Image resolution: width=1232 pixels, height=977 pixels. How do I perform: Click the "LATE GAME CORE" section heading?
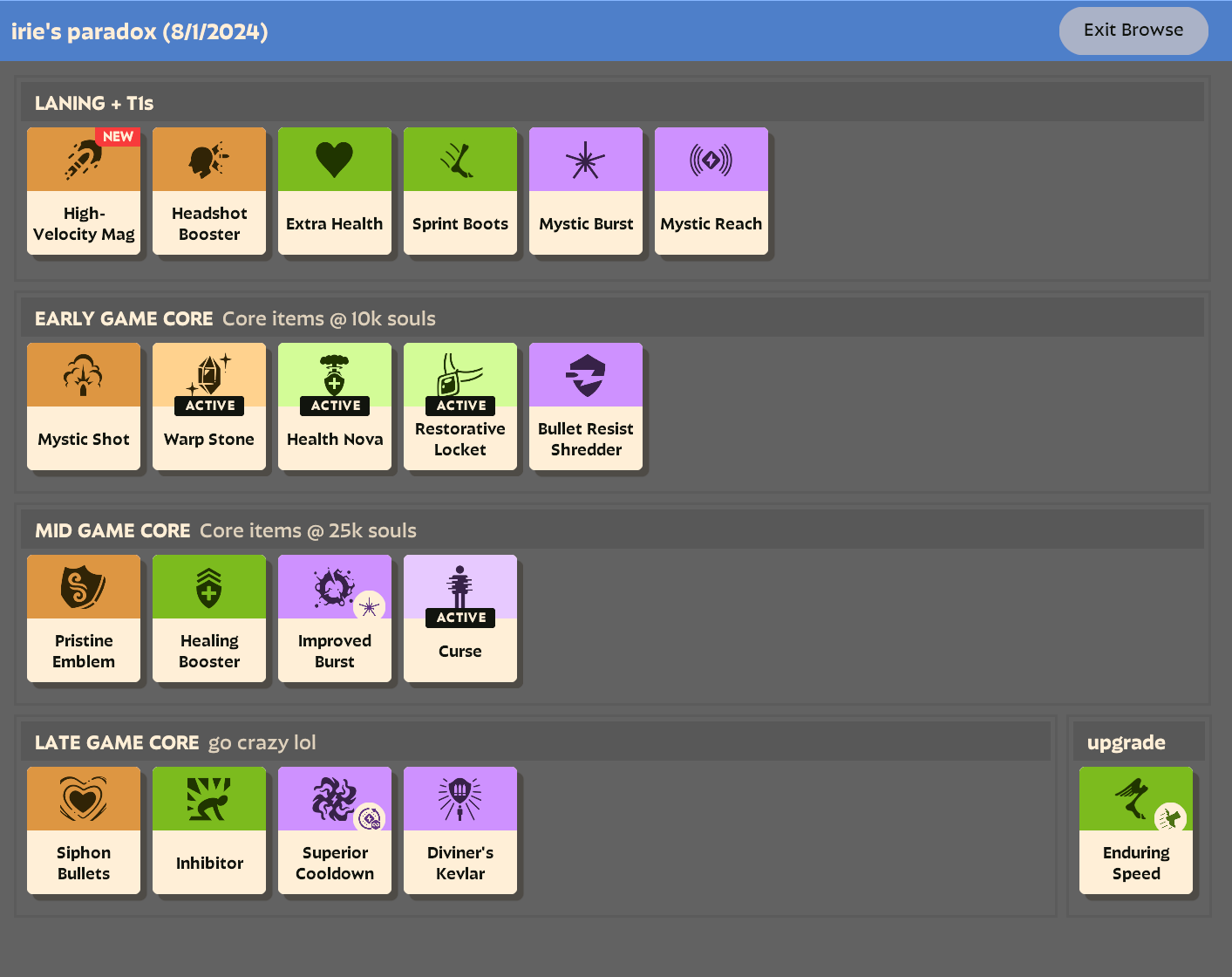(x=117, y=742)
